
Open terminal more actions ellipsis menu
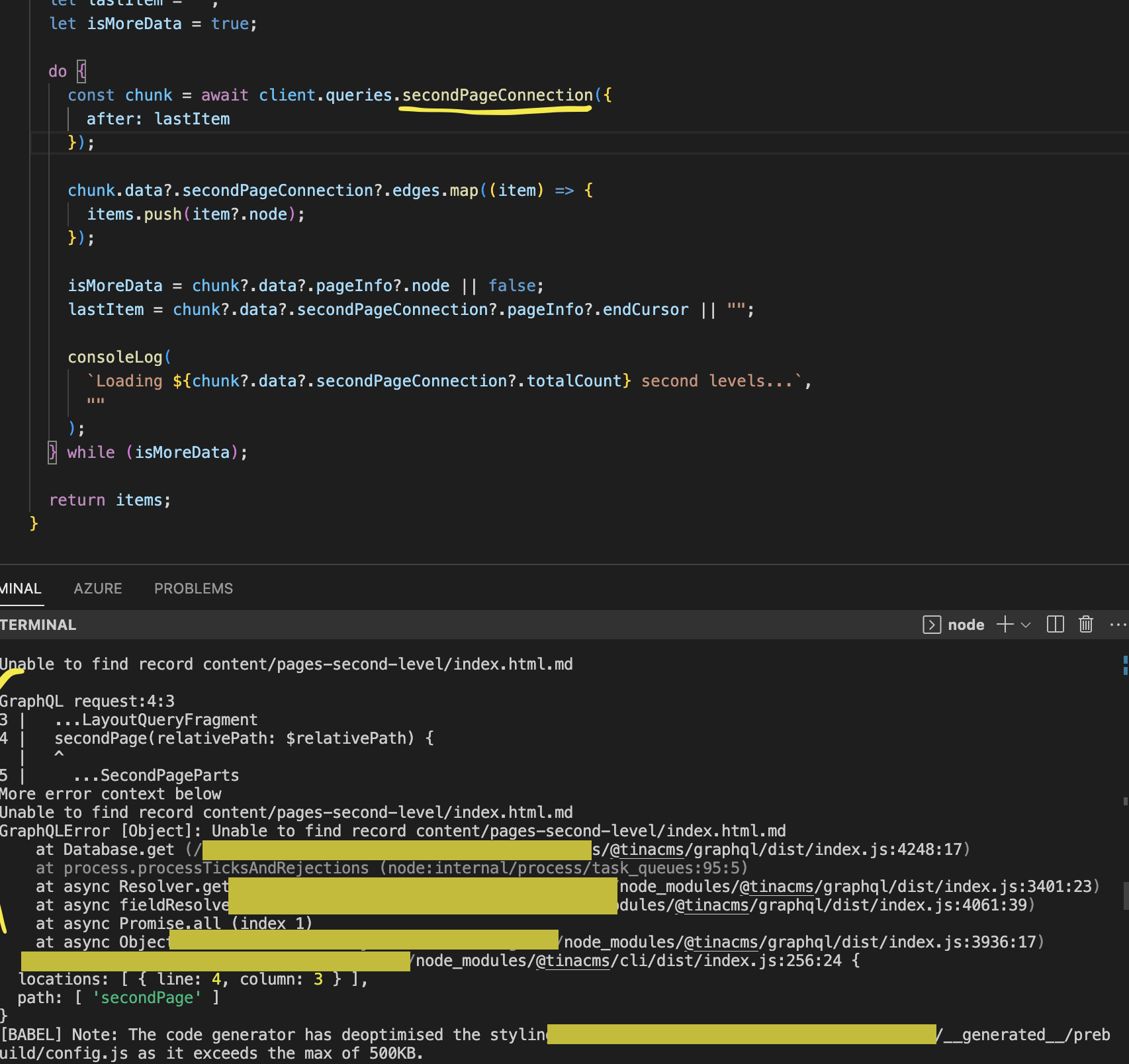point(1117,625)
